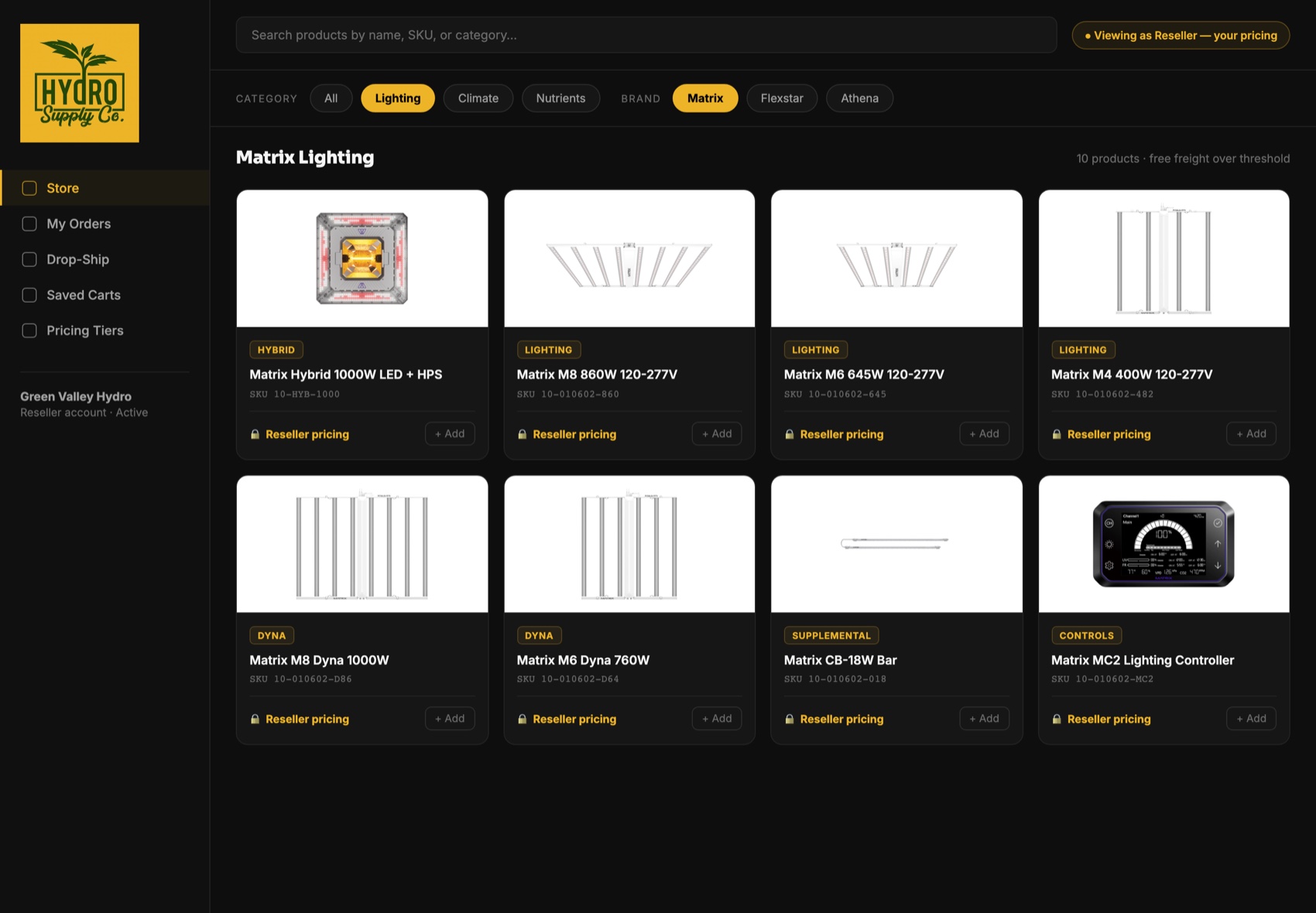Click Reseller pricing on M8 860W card

(x=574, y=434)
